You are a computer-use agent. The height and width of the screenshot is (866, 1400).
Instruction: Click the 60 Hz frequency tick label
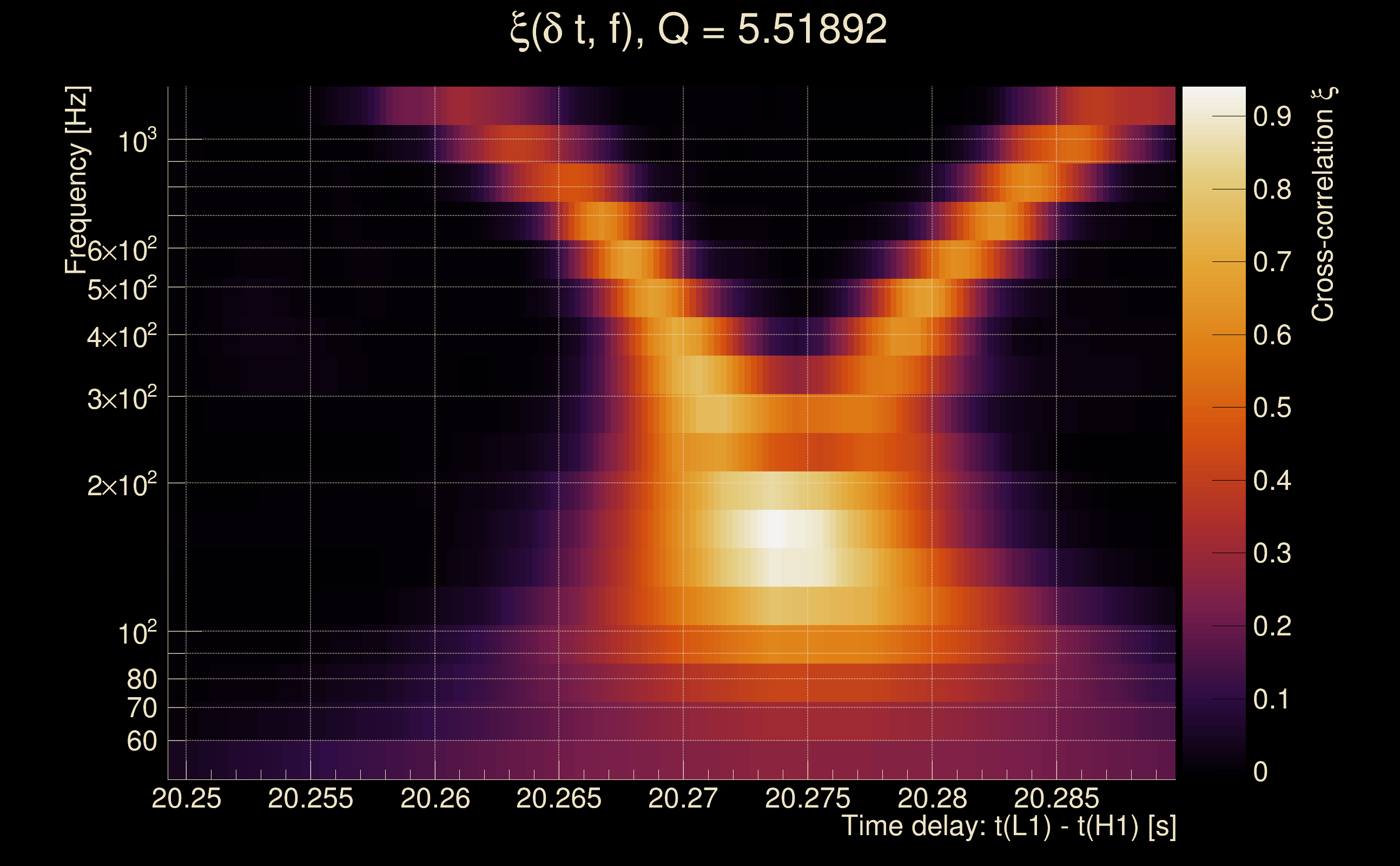(x=141, y=741)
